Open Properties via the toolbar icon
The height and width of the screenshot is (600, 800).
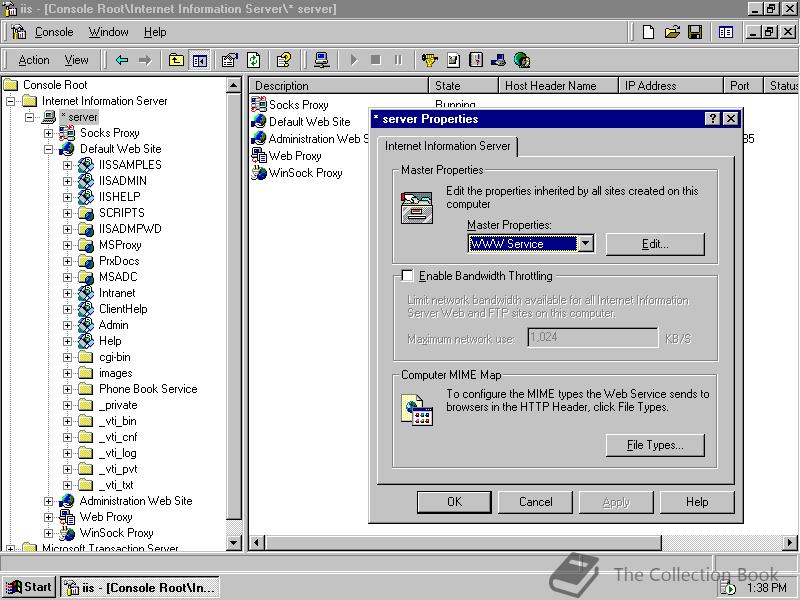pos(230,60)
